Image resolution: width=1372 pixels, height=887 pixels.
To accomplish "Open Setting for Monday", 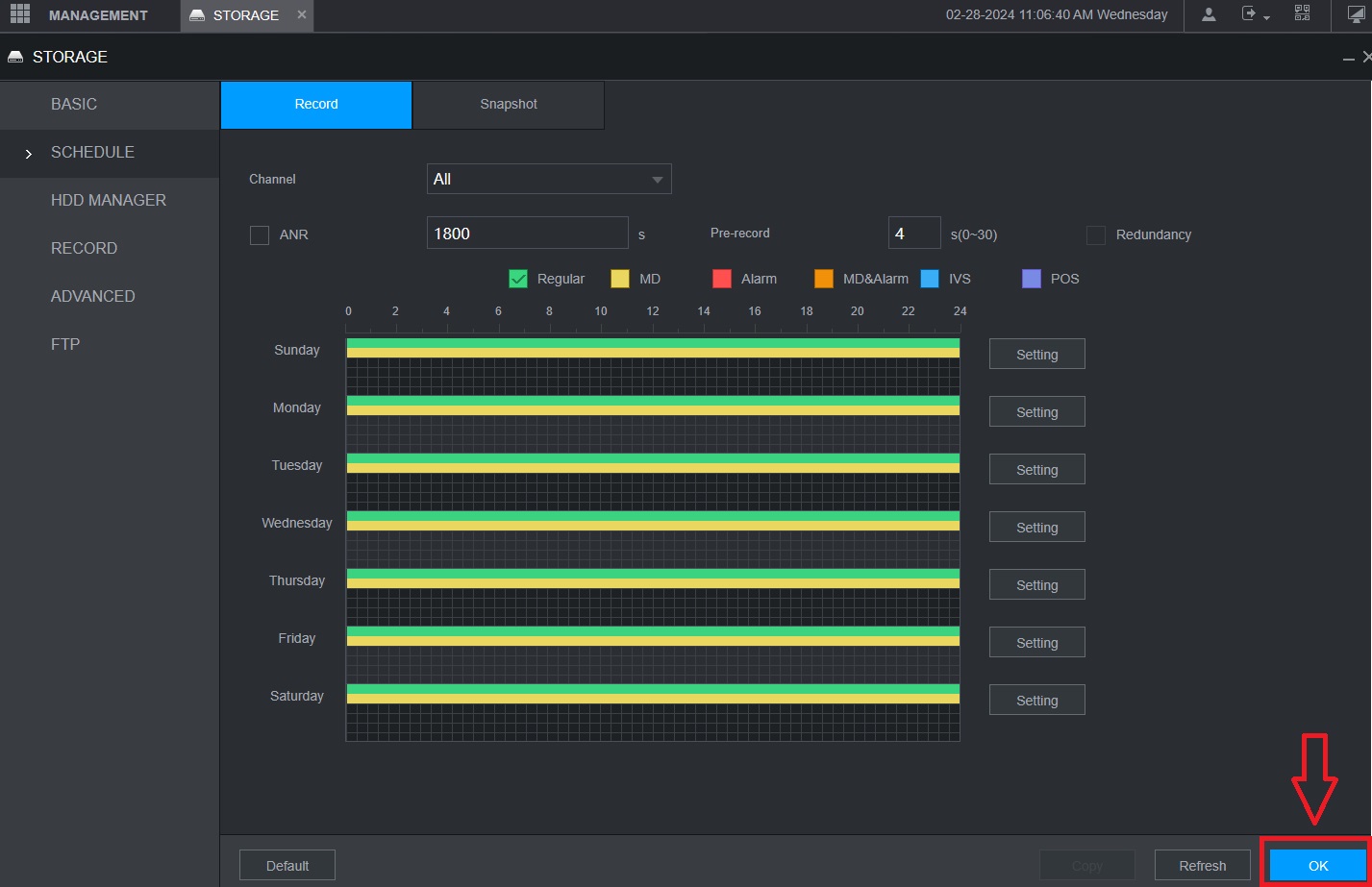I will [1037, 411].
